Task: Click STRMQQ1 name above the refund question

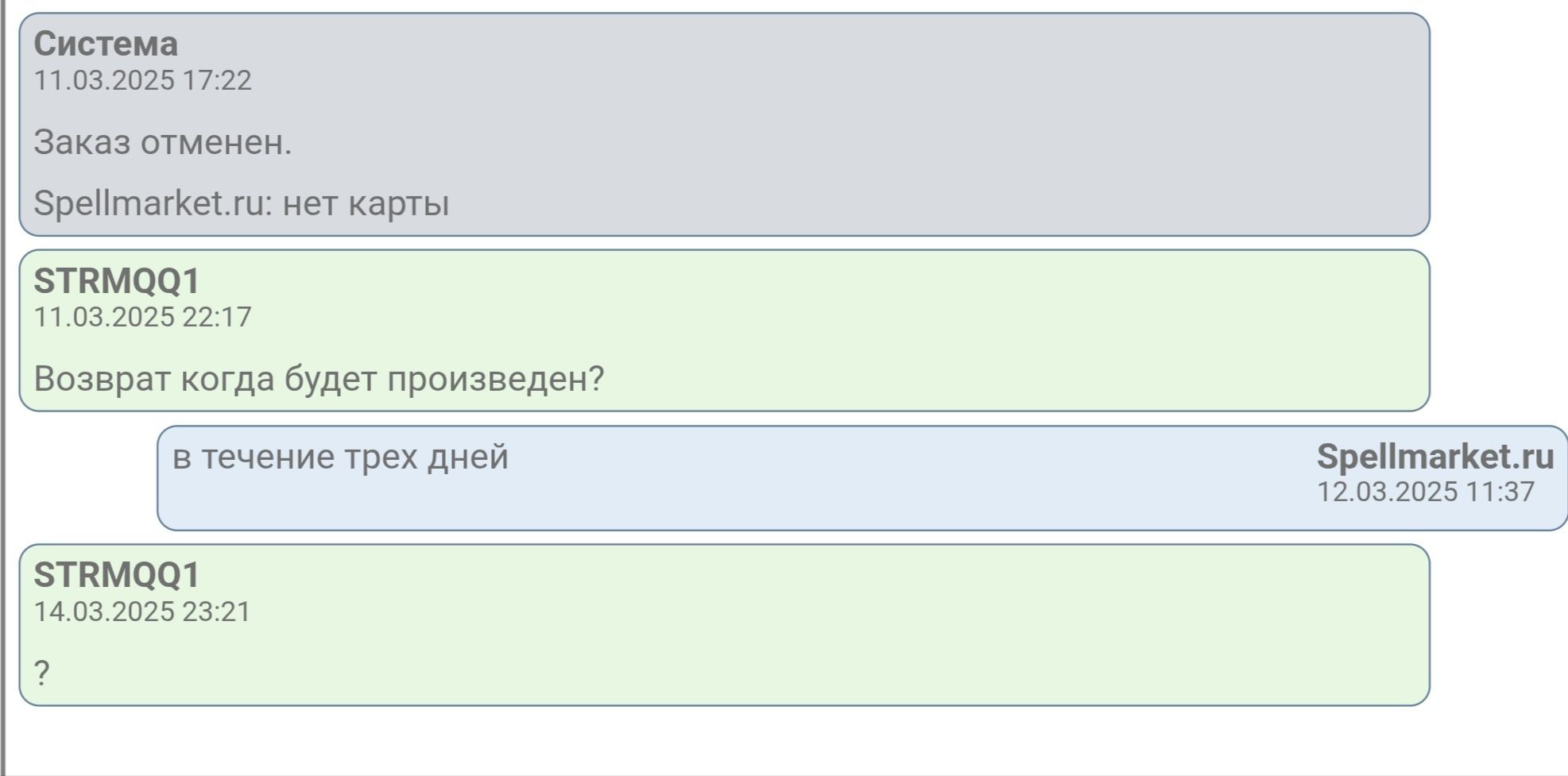Action: [117, 280]
